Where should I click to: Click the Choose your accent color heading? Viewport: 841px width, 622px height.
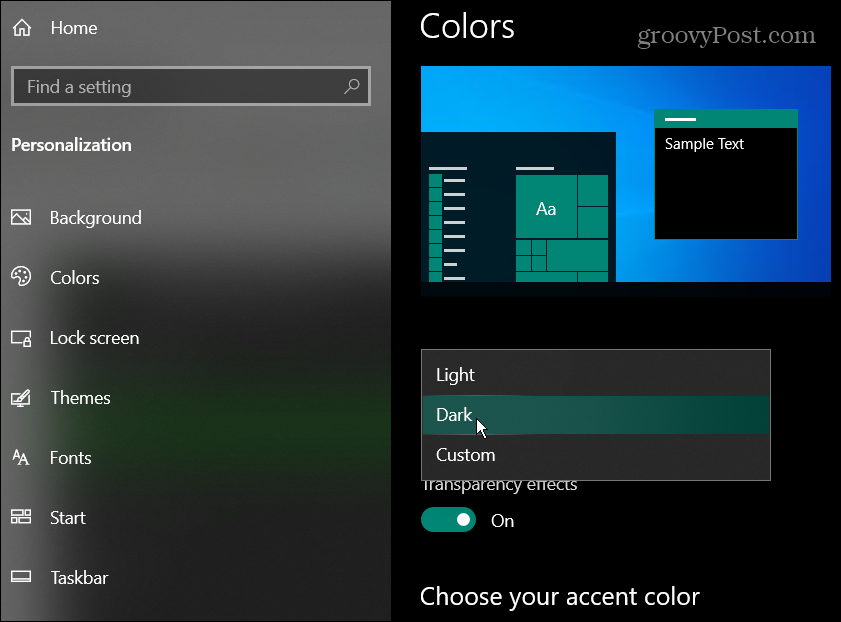pos(559,597)
